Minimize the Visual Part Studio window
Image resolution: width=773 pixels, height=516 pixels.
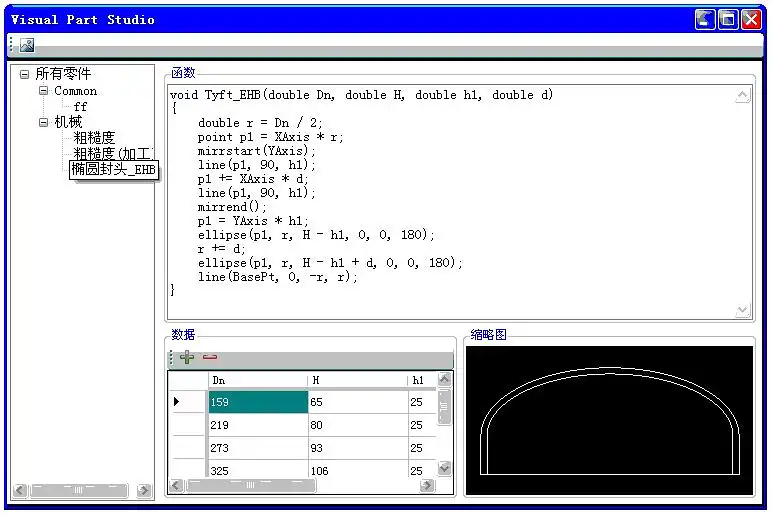[x=705, y=20]
